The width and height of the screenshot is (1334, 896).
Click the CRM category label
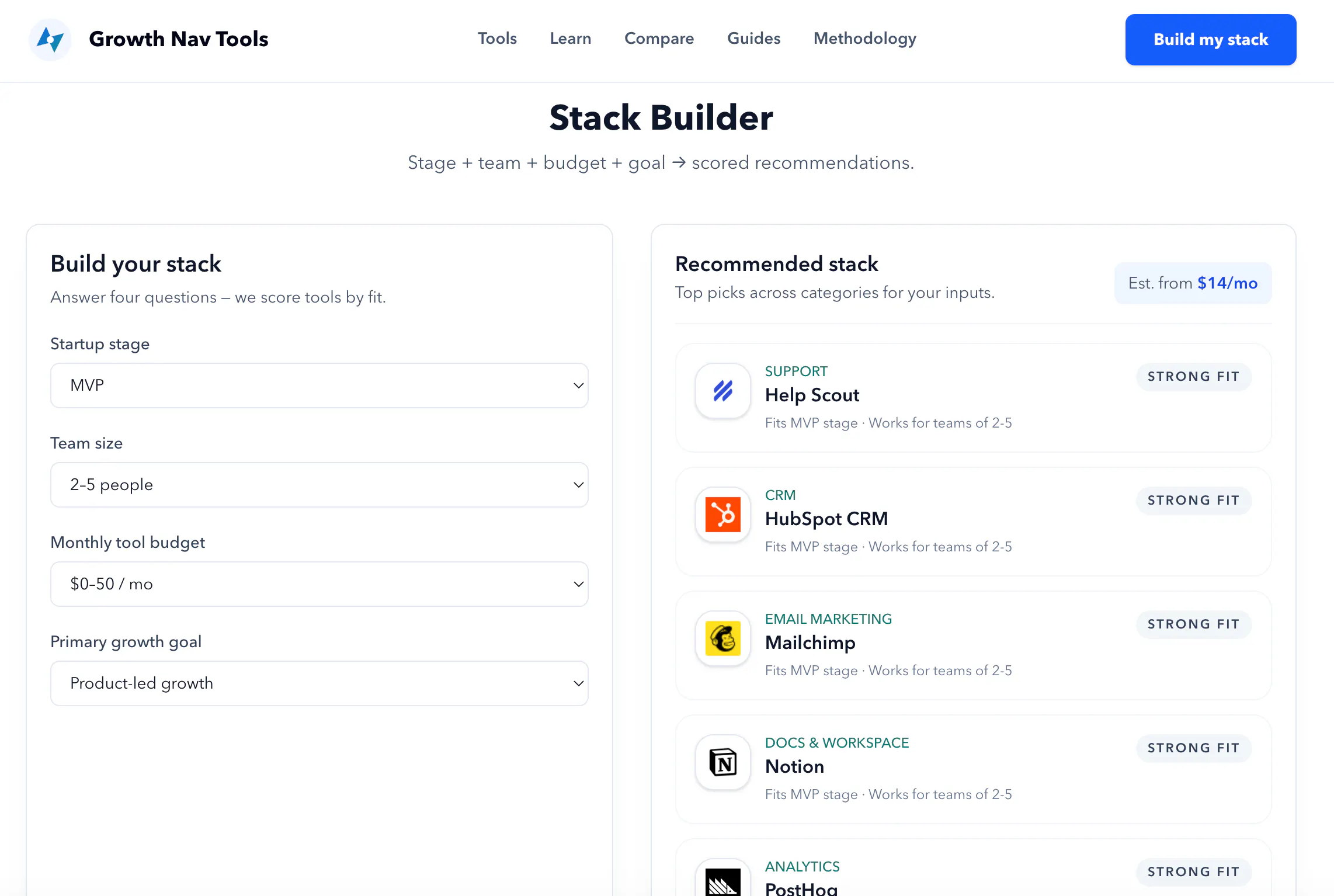(x=780, y=495)
